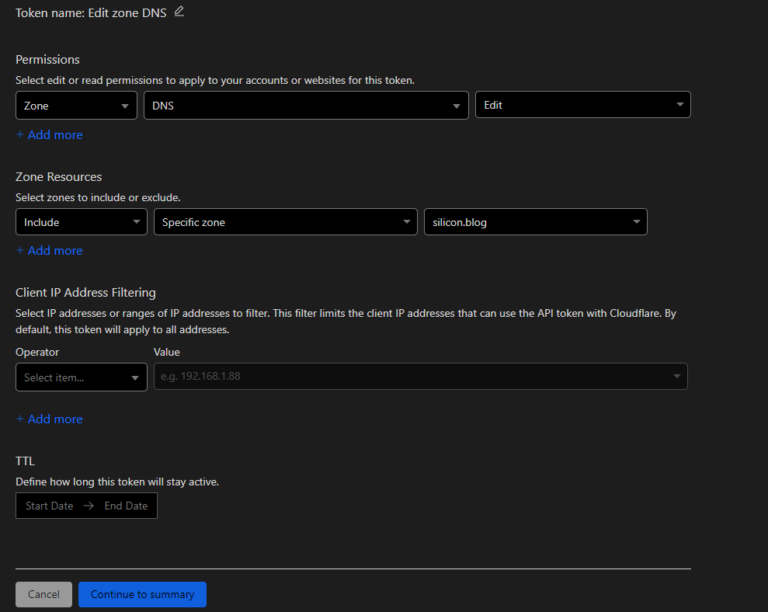Open the Include zone resources dropdown
Viewport: 768px width, 612px height.
81,222
